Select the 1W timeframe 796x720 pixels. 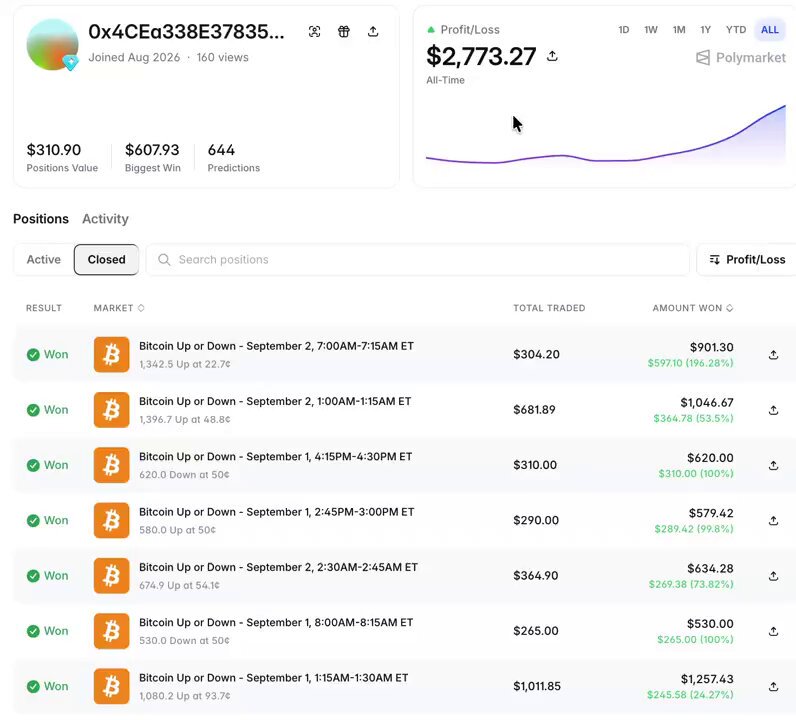tap(651, 29)
